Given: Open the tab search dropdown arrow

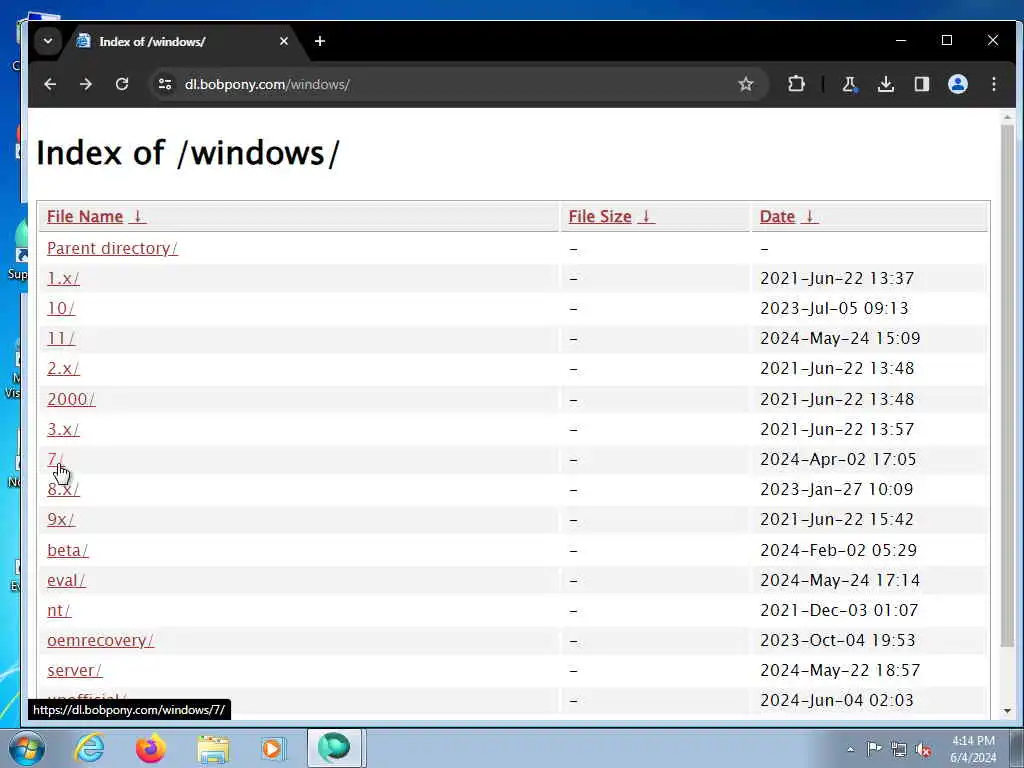Looking at the screenshot, I should coord(48,41).
